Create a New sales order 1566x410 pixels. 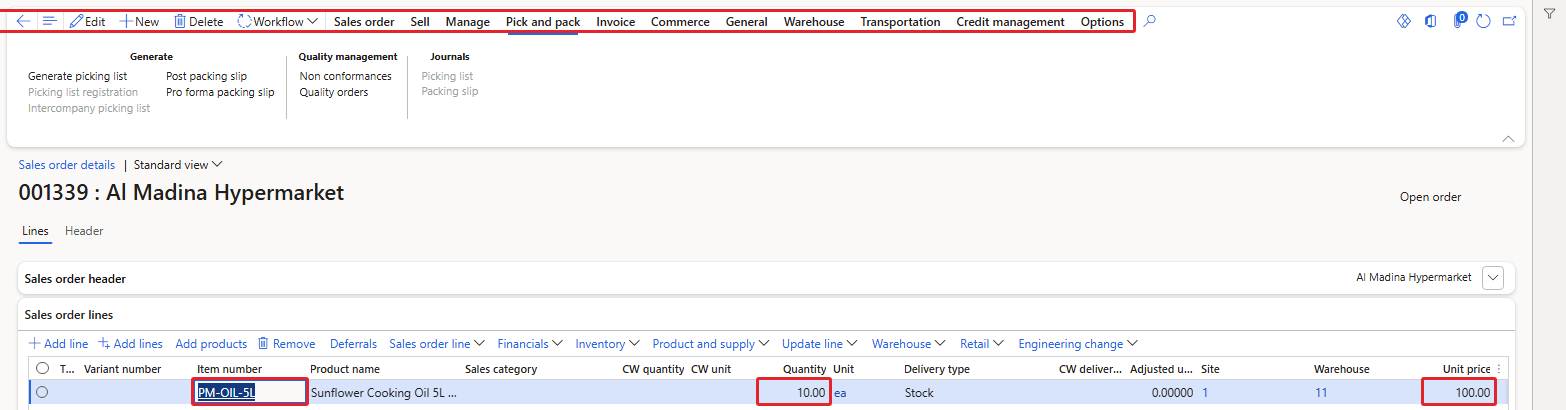(139, 21)
